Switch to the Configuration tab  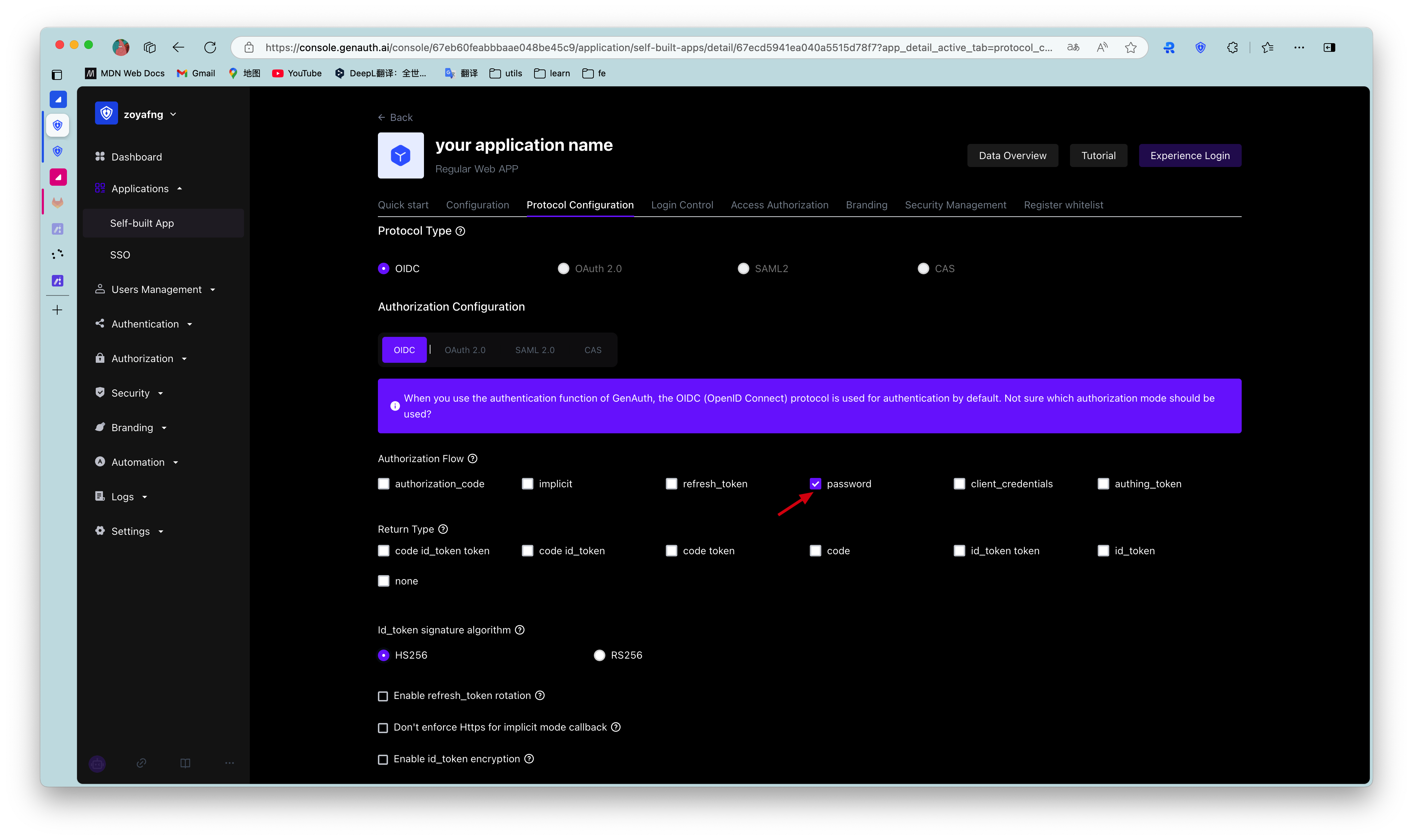pyautogui.click(x=477, y=205)
